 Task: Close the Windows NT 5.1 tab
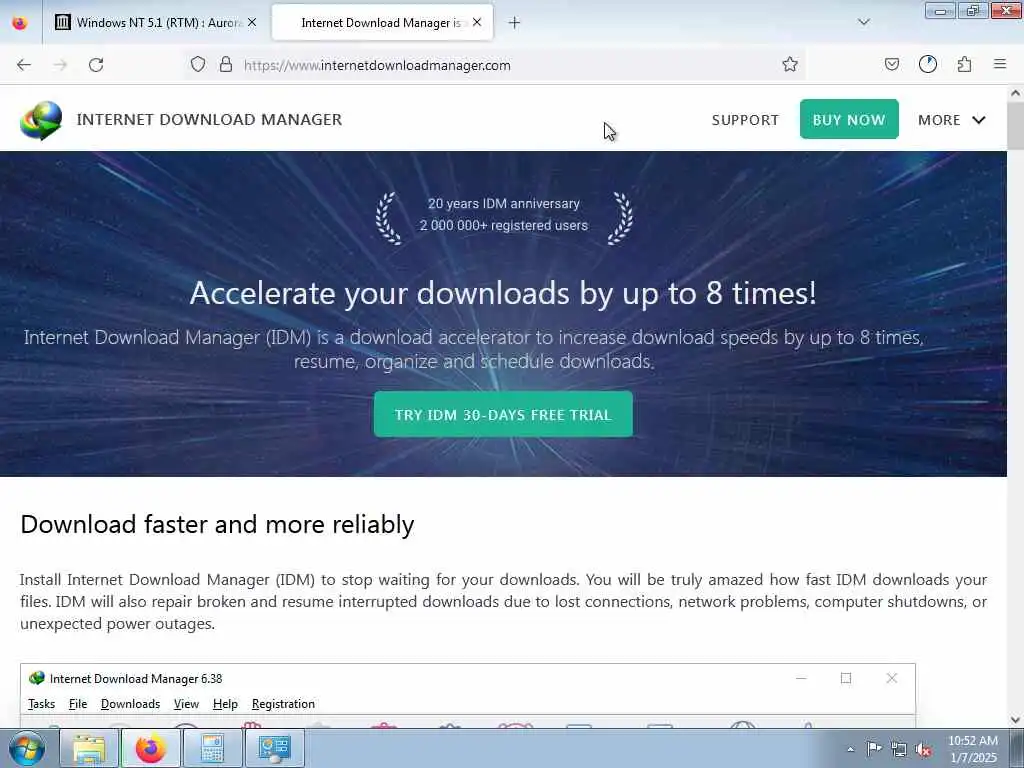pos(252,22)
